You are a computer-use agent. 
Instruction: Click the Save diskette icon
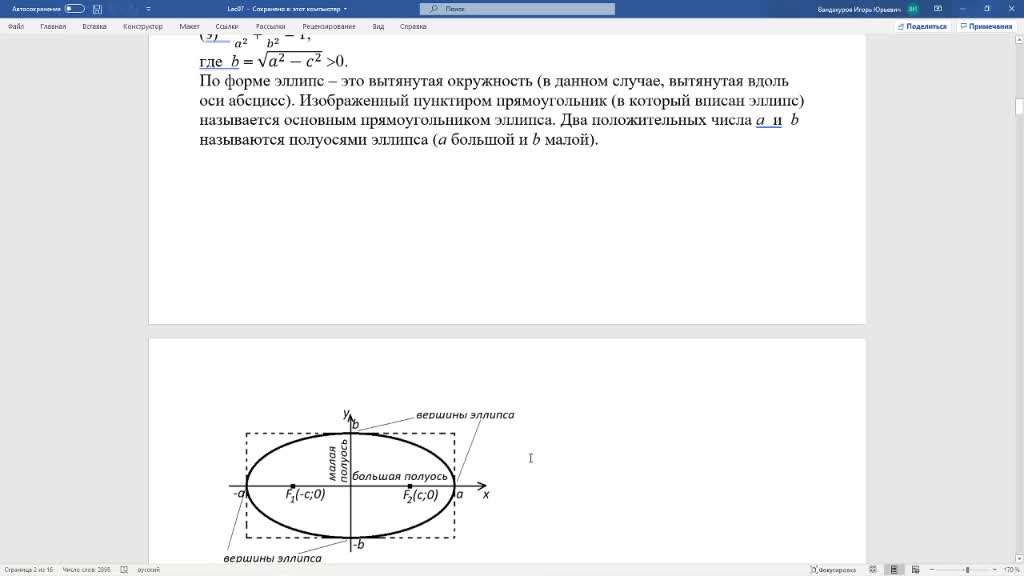pyautogui.click(x=97, y=9)
